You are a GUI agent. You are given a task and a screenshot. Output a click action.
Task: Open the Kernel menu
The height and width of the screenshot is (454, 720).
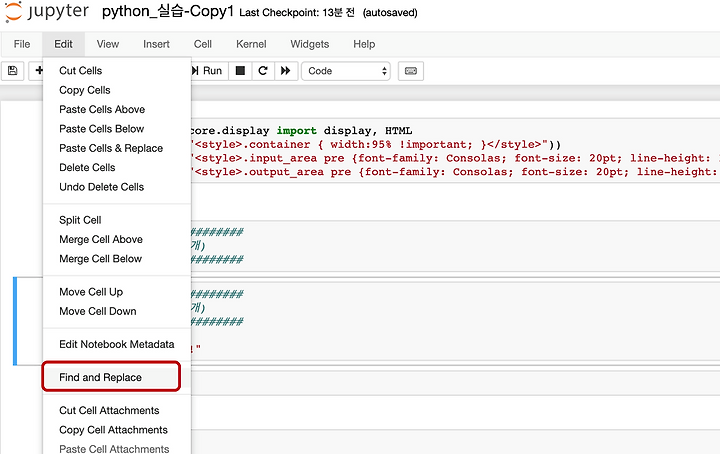pyautogui.click(x=251, y=44)
